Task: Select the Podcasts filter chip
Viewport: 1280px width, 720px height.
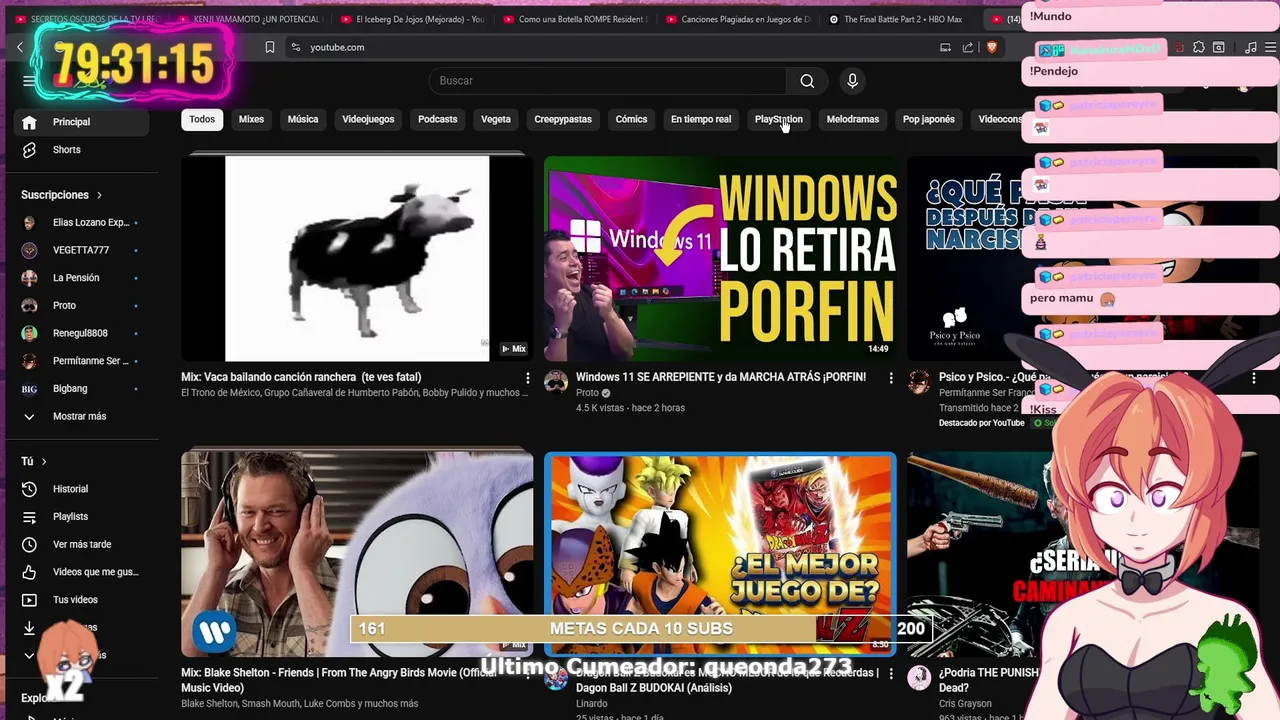Action: click(437, 119)
